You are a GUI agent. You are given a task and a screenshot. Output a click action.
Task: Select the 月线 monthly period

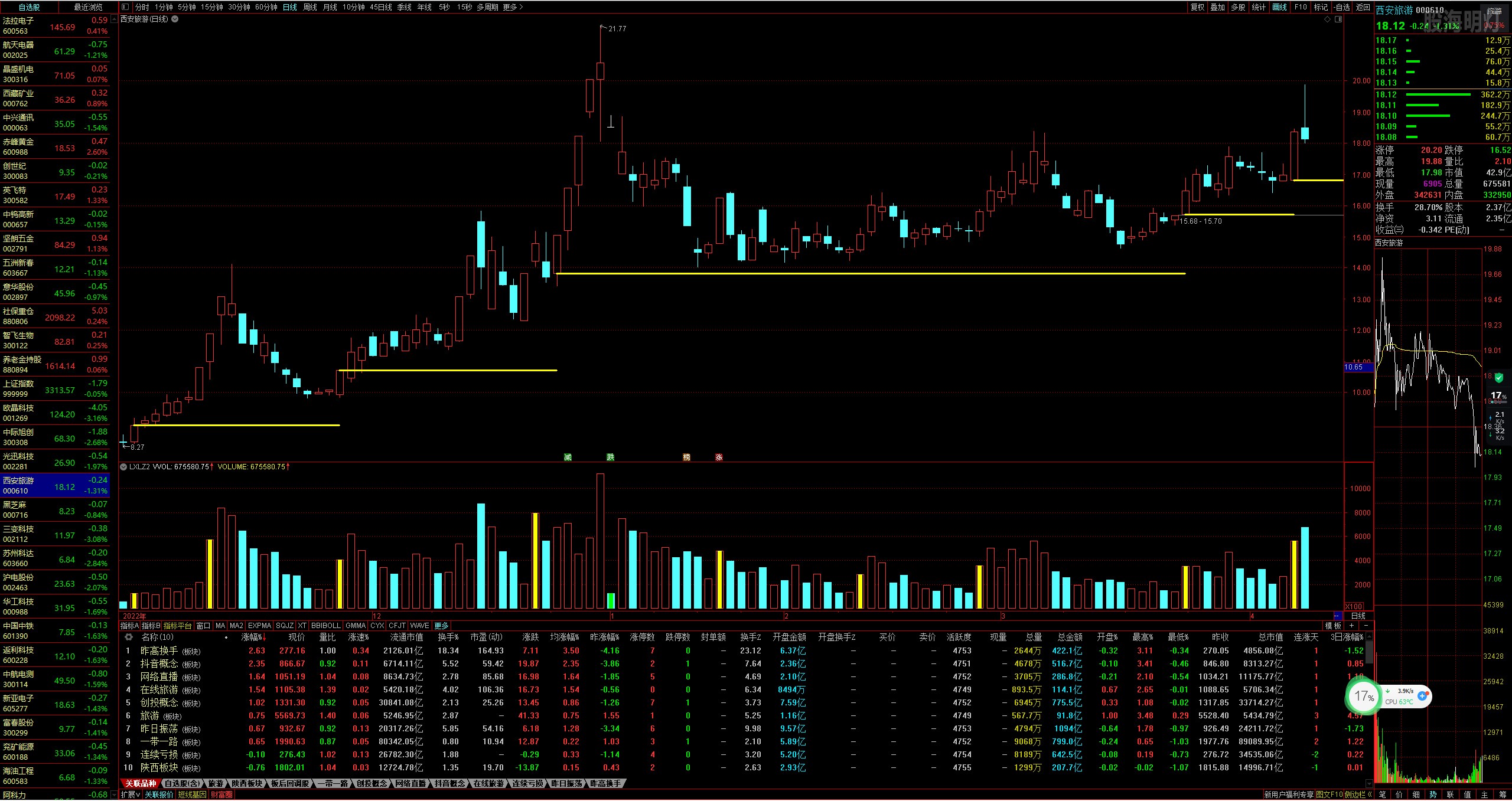pyautogui.click(x=330, y=7)
